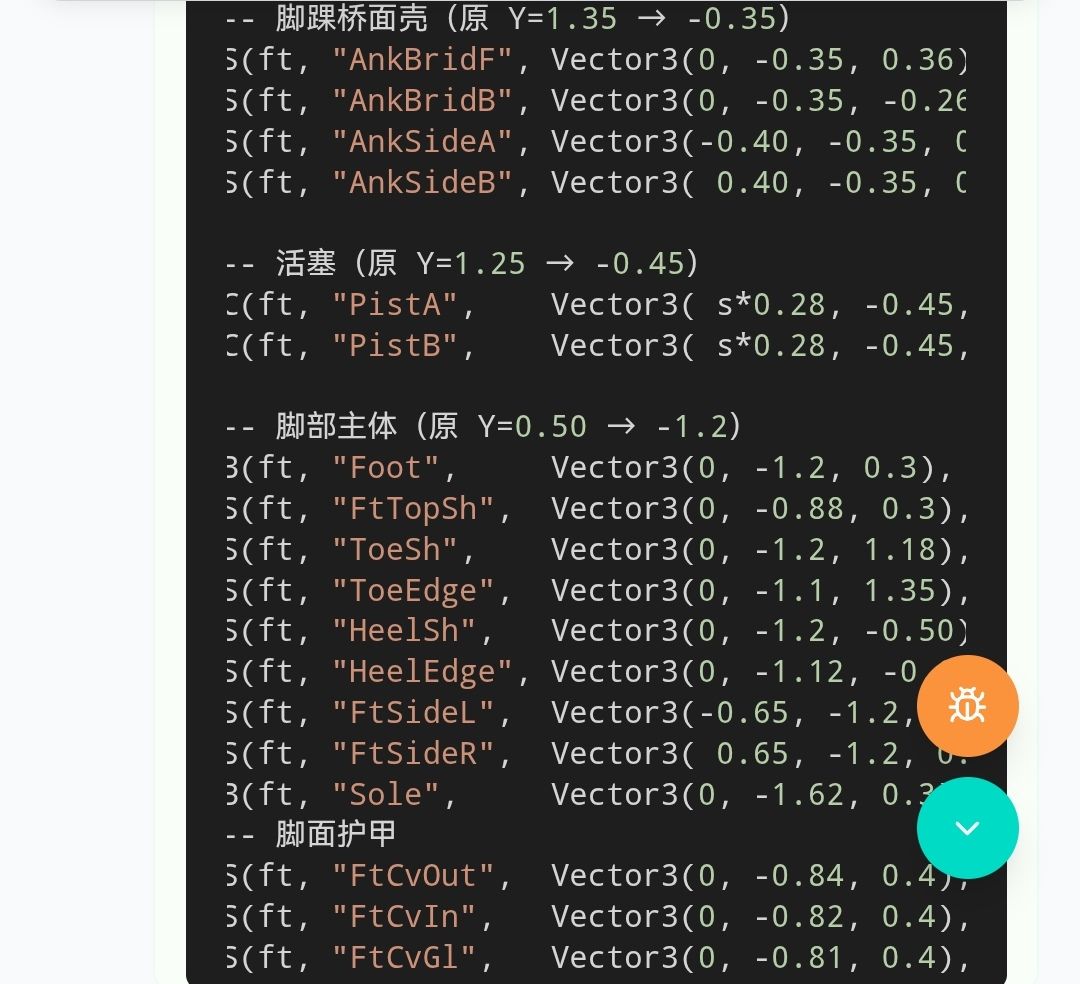The image size is (1080, 984).
Task: Click the "PistA" string in code
Action: click(x=395, y=305)
